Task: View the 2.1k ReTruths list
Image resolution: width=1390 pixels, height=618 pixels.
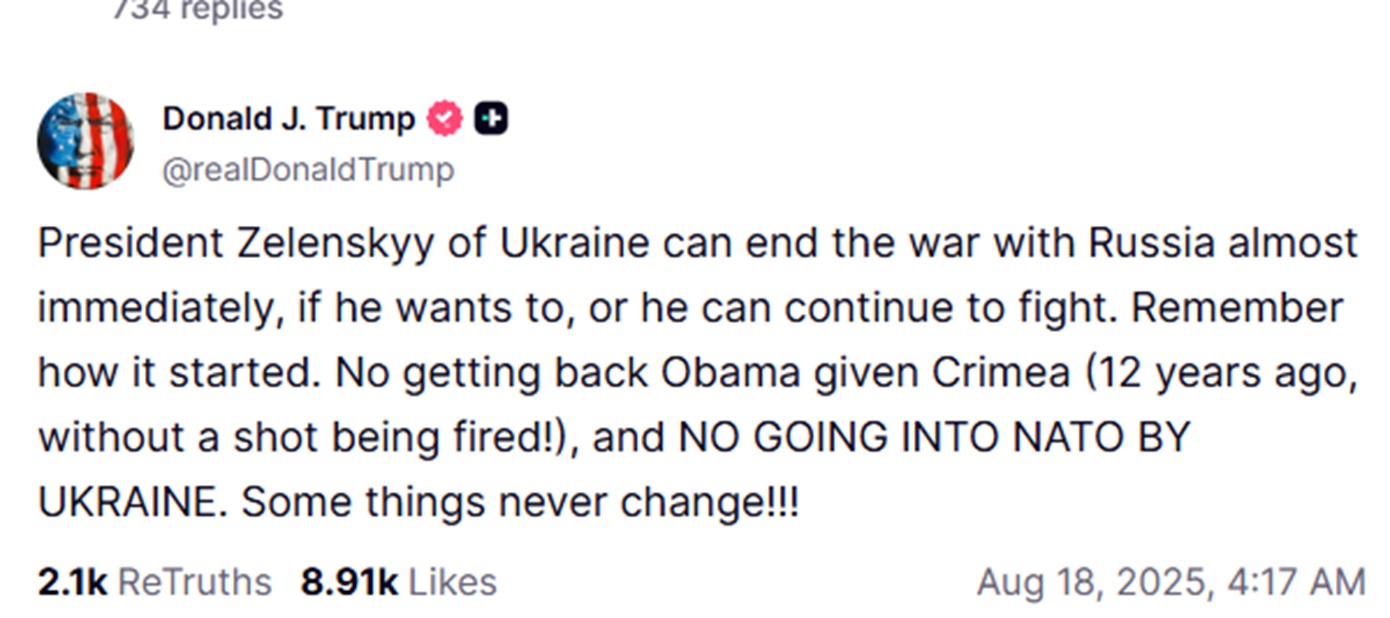Action: tap(154, 582)
